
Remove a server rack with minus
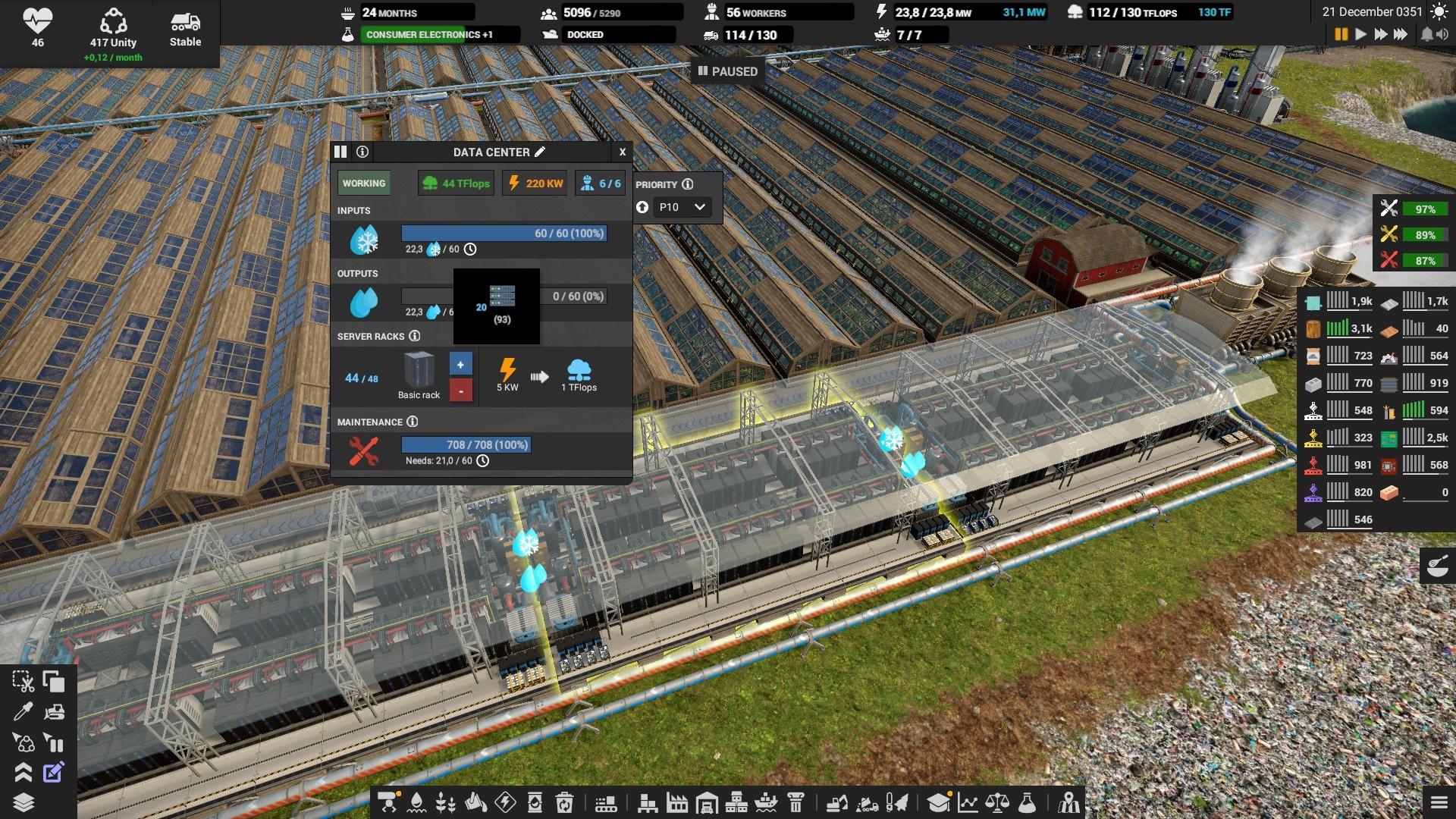[x=460, y=391]
